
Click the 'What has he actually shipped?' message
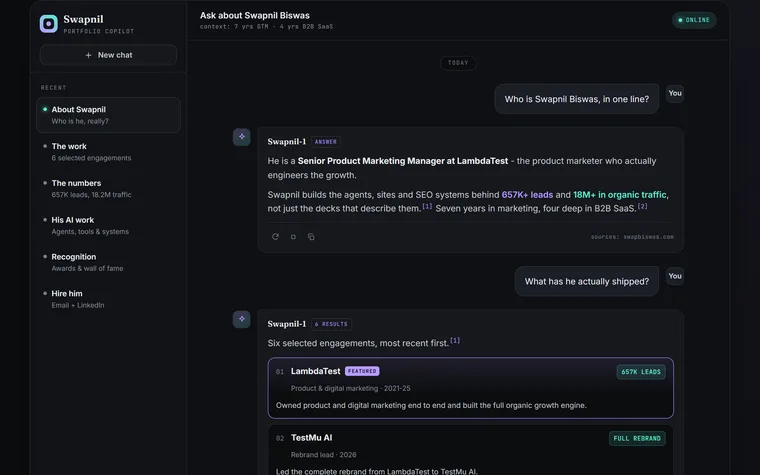(586, 281)
